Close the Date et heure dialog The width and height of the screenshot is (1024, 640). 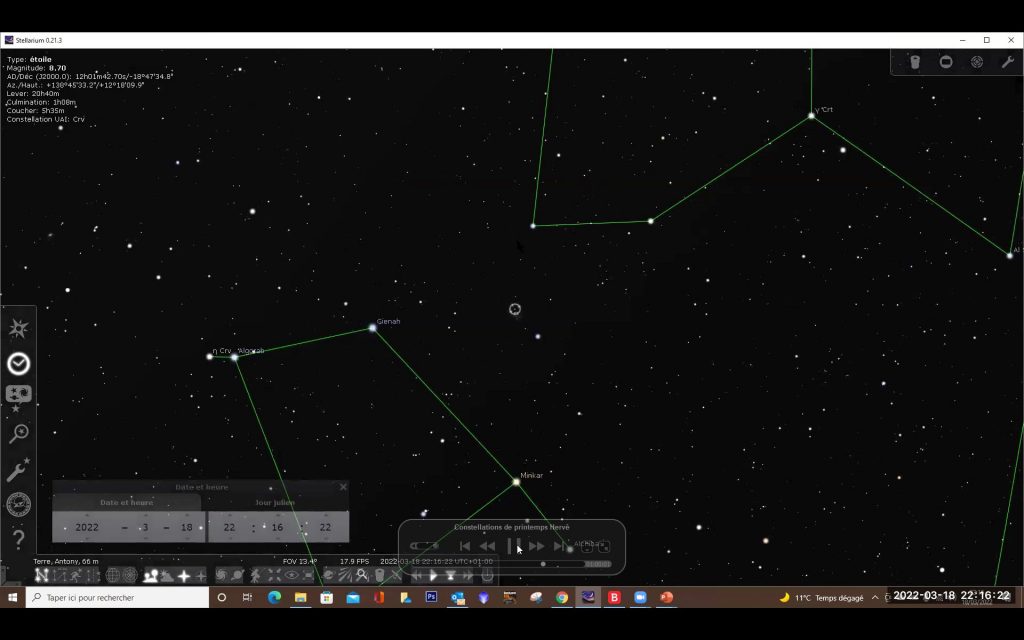pyautogui.click(x=344, y=487)
